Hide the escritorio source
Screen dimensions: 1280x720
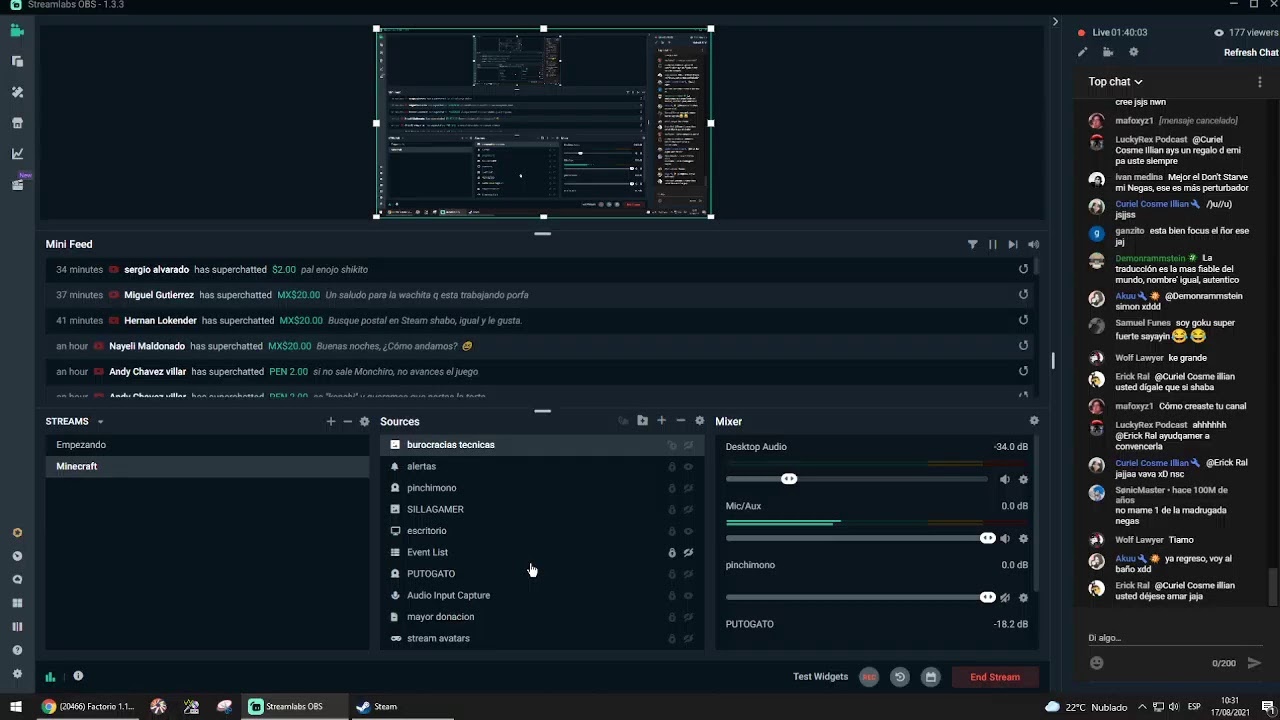[x=688, y=531]
